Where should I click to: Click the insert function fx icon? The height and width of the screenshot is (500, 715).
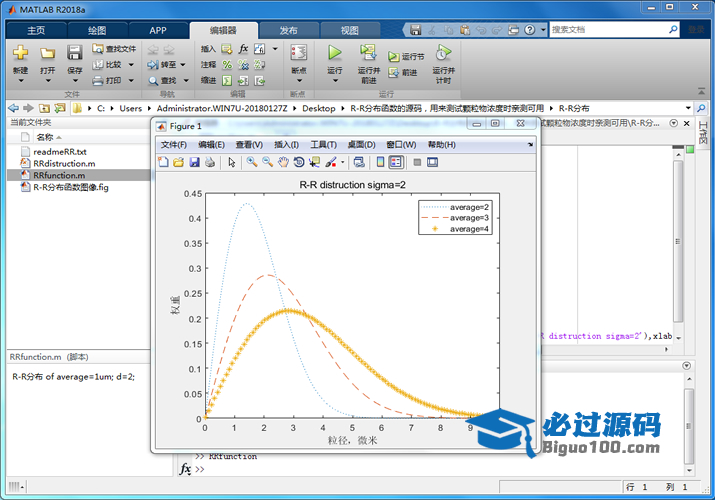click(243, 49)
